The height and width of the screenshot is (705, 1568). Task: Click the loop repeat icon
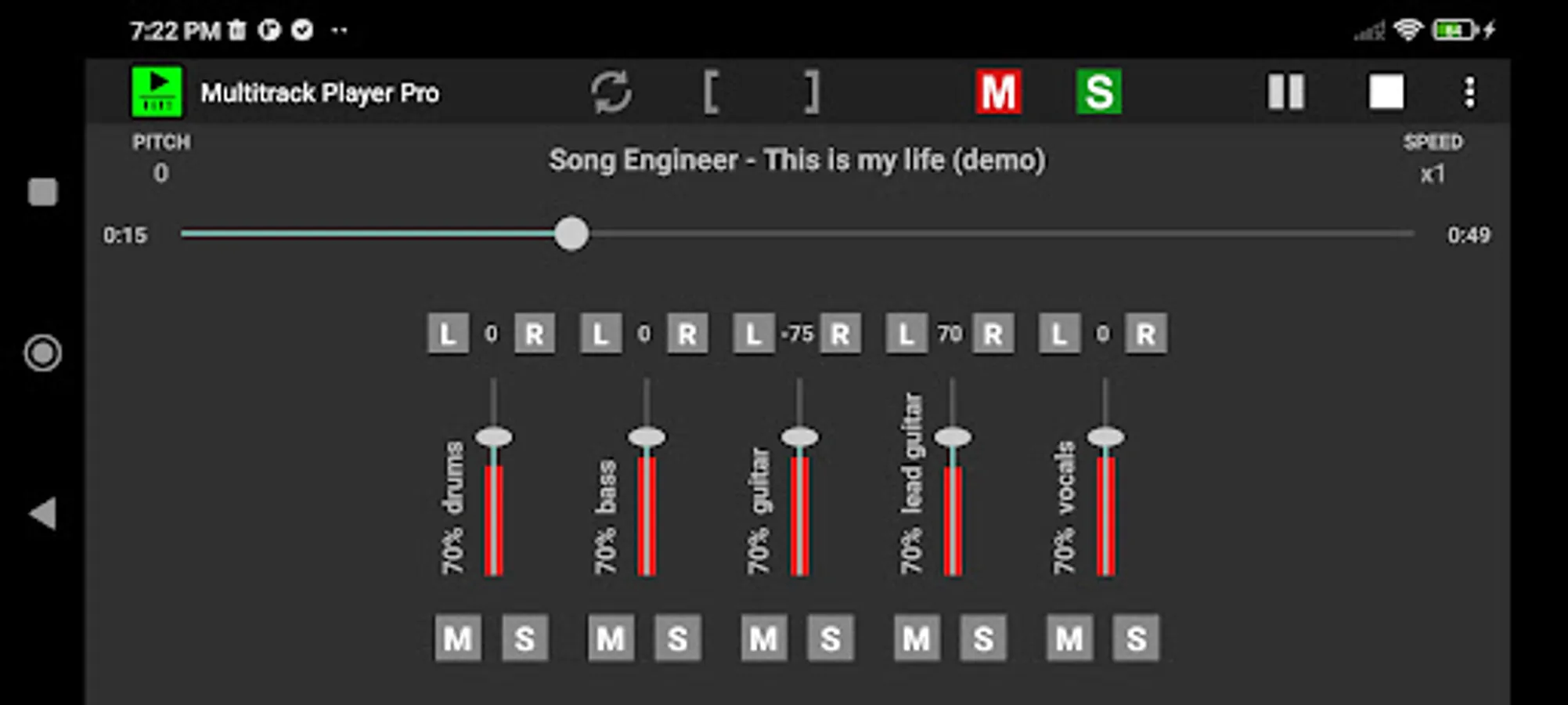click(611, 92)
